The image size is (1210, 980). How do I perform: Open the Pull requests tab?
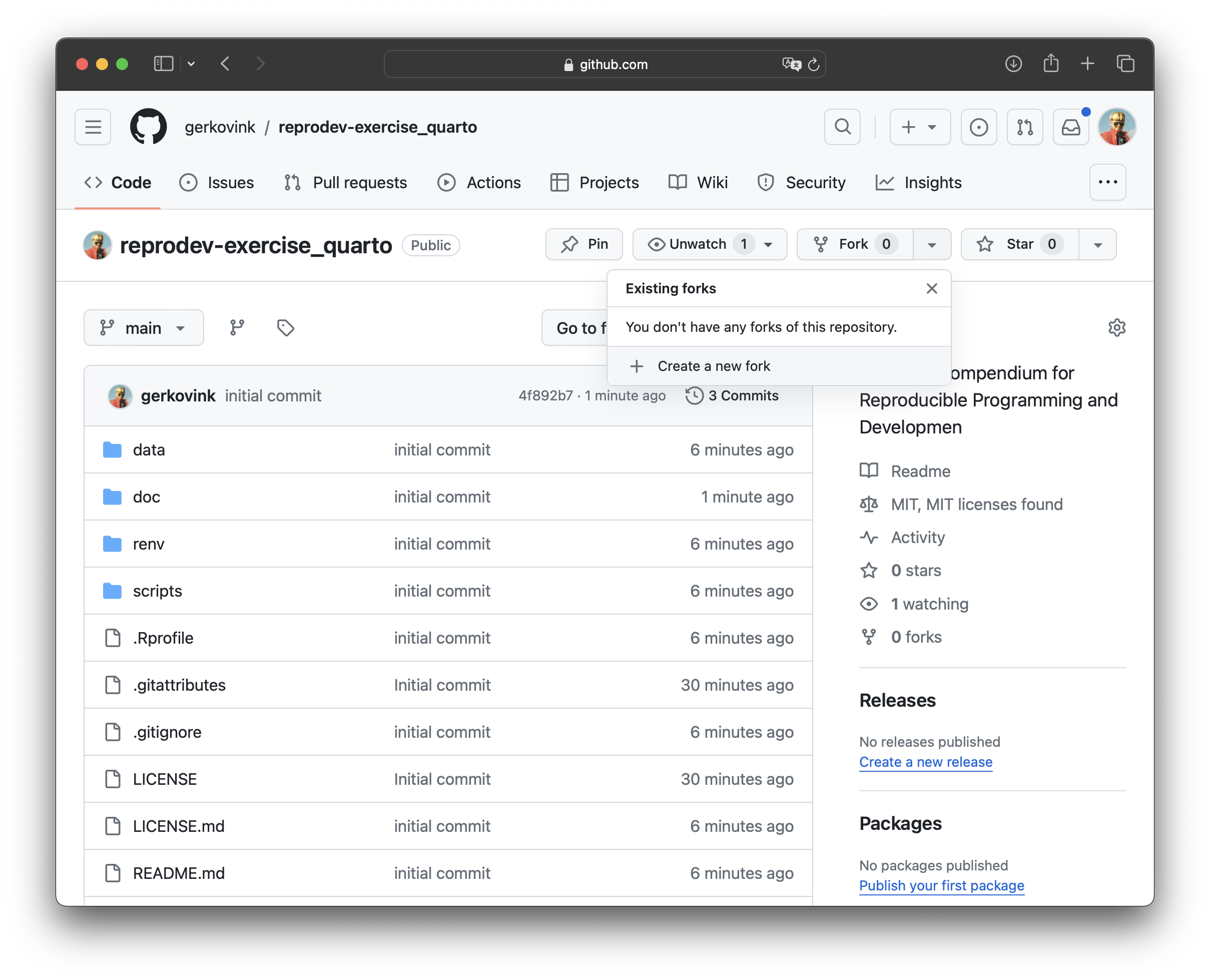tap(345, 182)
